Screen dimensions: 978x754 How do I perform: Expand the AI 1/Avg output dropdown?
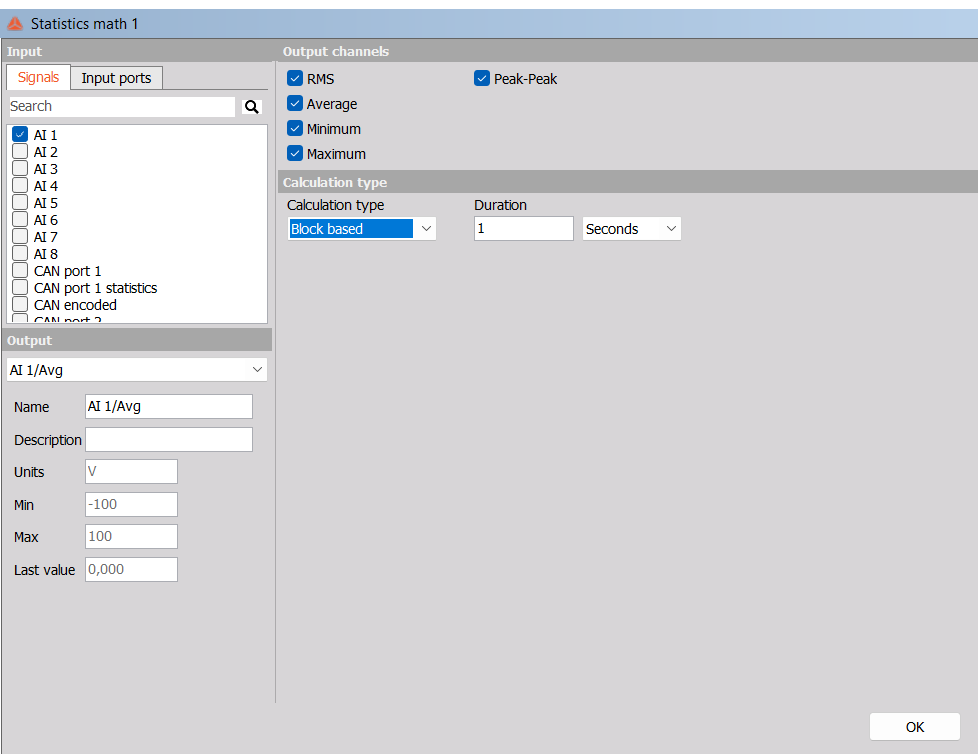137,370
